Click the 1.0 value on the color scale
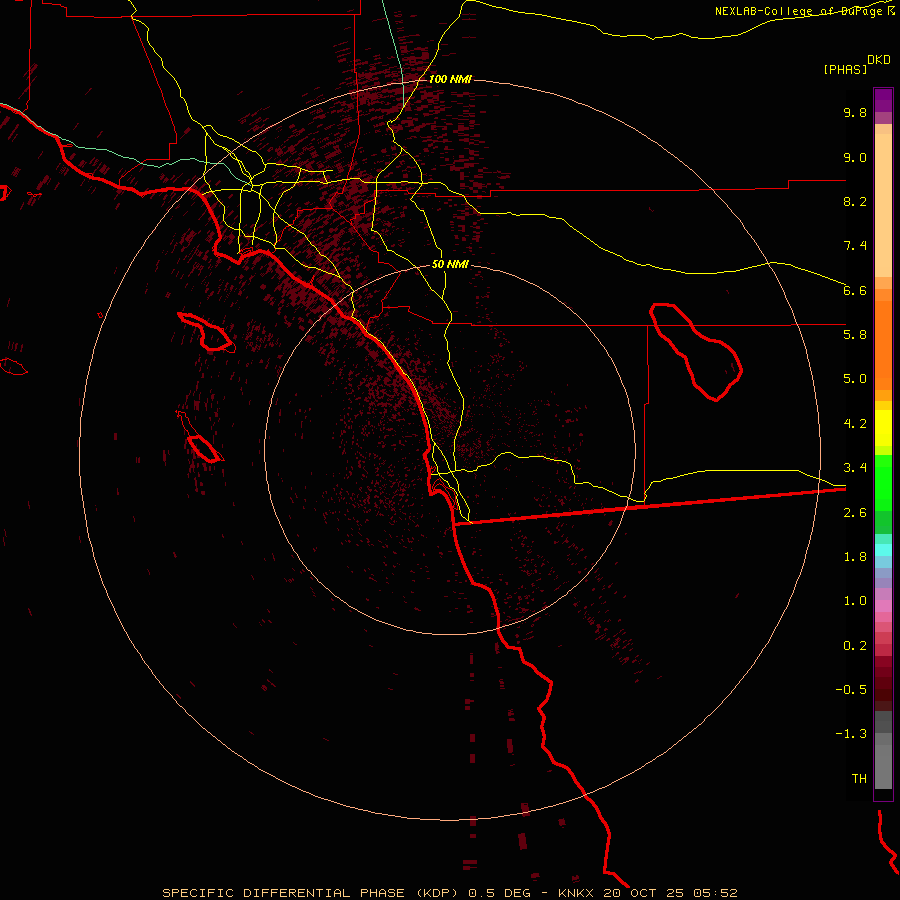This screenshot has height=900, width=900. tap(855, 601)
